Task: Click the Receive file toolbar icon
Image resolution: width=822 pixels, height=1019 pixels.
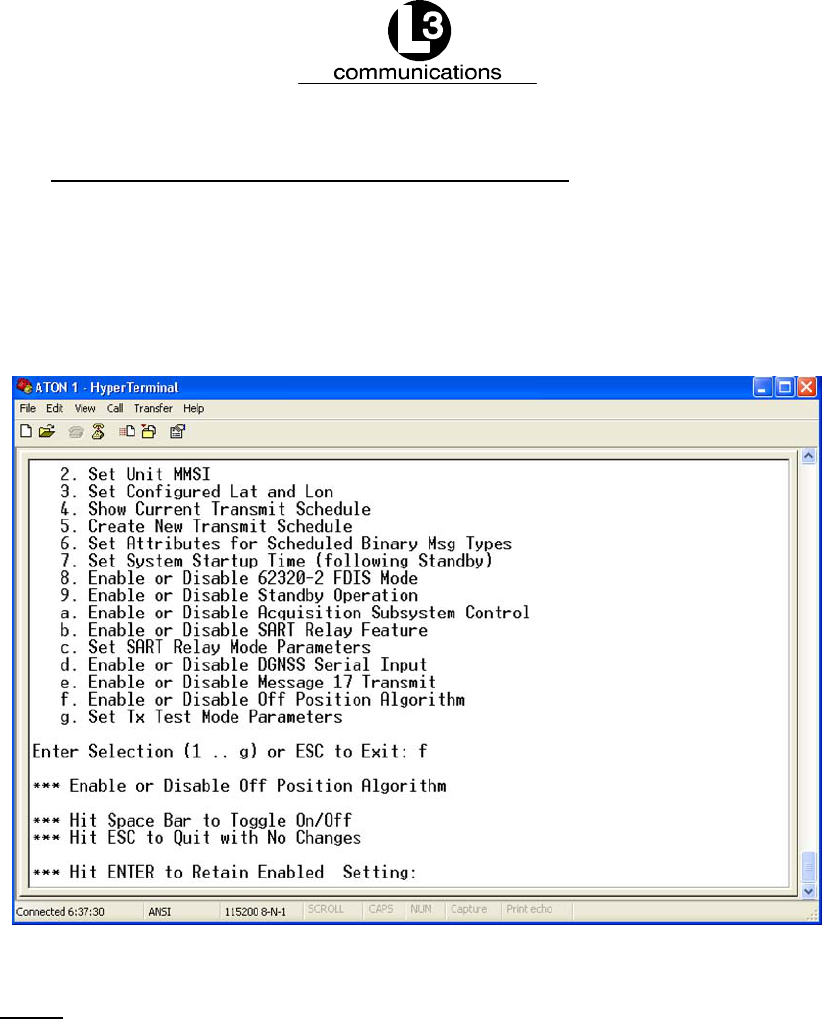Action: pos(149,432)
